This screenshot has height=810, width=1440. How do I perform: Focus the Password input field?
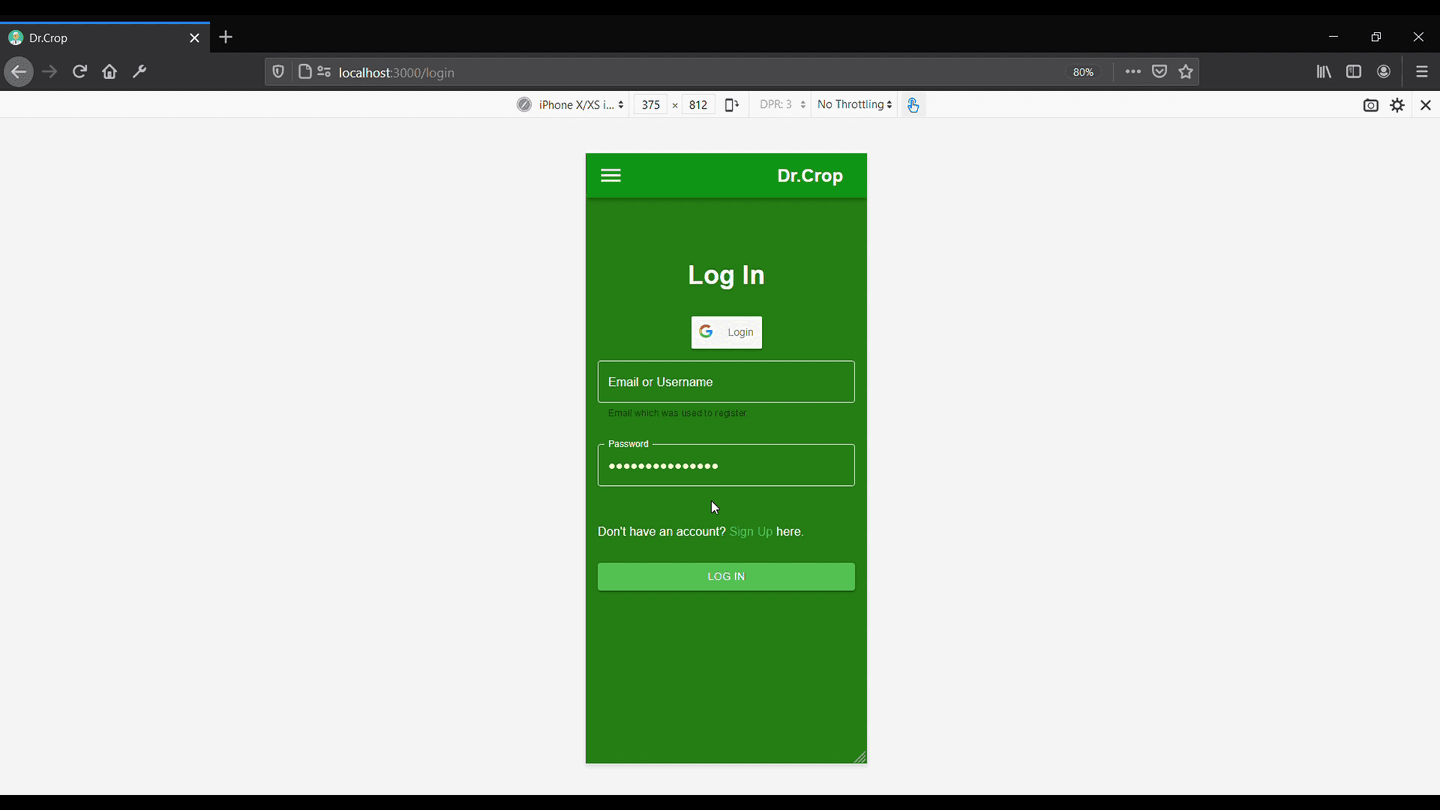point(726,465)
